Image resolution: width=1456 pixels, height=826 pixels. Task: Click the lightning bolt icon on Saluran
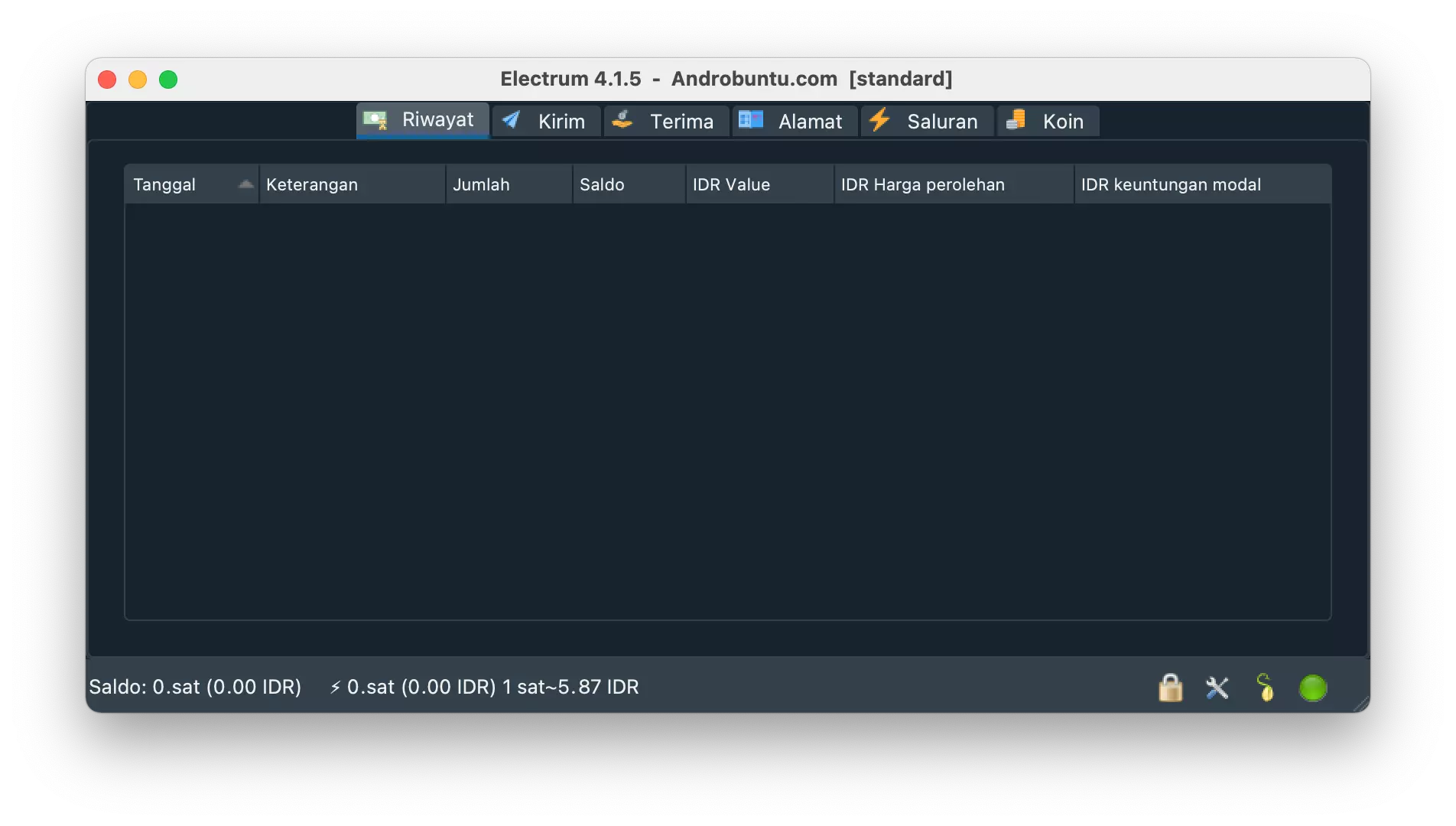(x=879, y=120)
